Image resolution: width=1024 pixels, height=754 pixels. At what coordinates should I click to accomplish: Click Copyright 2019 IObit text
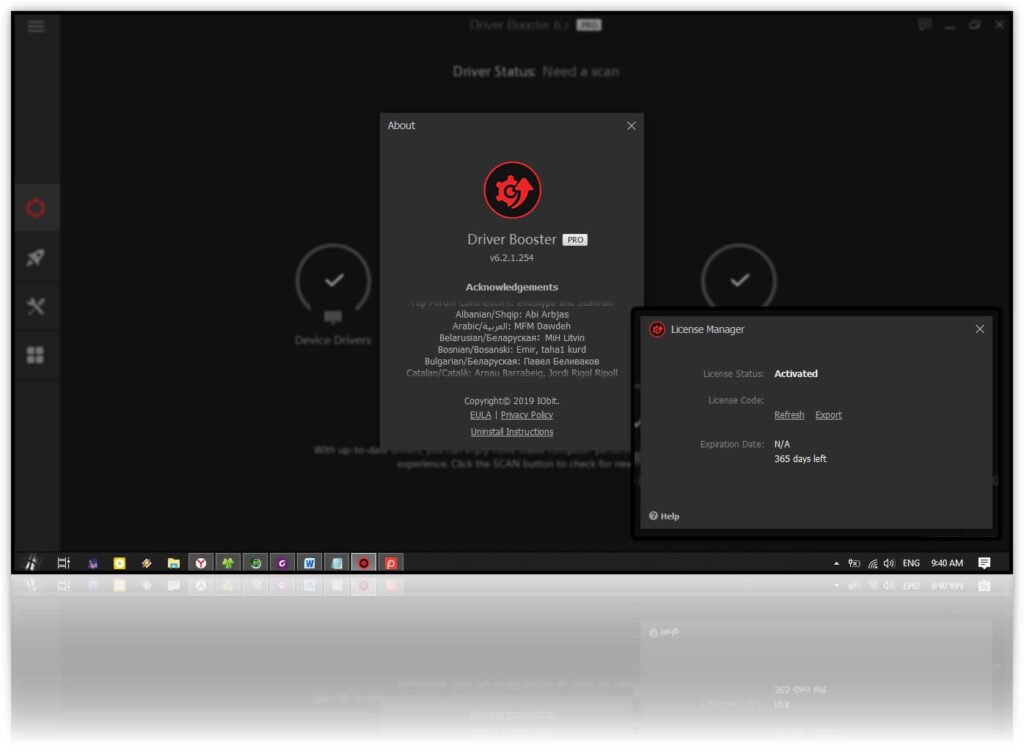(512, 401)
